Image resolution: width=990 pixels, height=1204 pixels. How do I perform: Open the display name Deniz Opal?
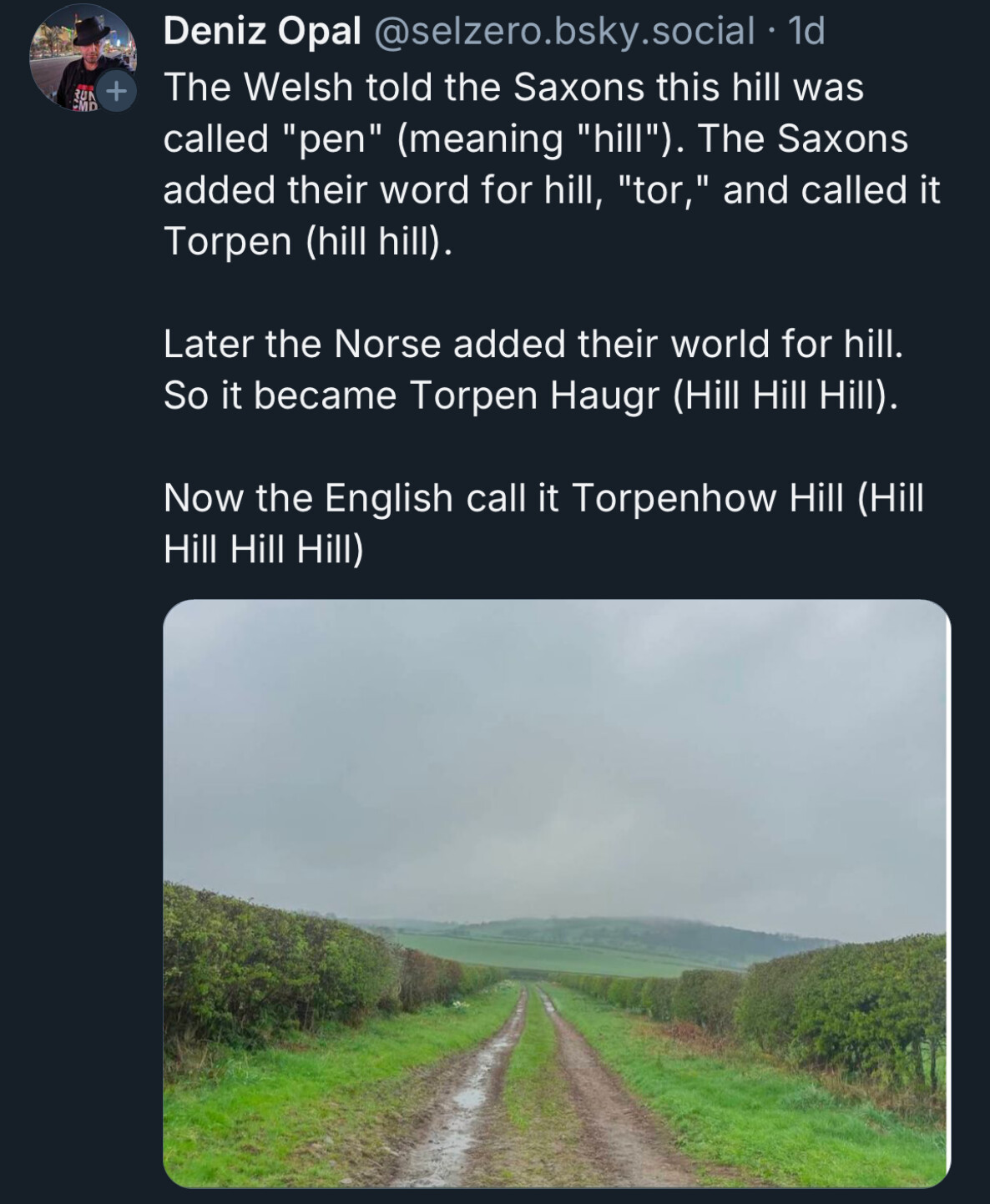click(x=262, y=32)
